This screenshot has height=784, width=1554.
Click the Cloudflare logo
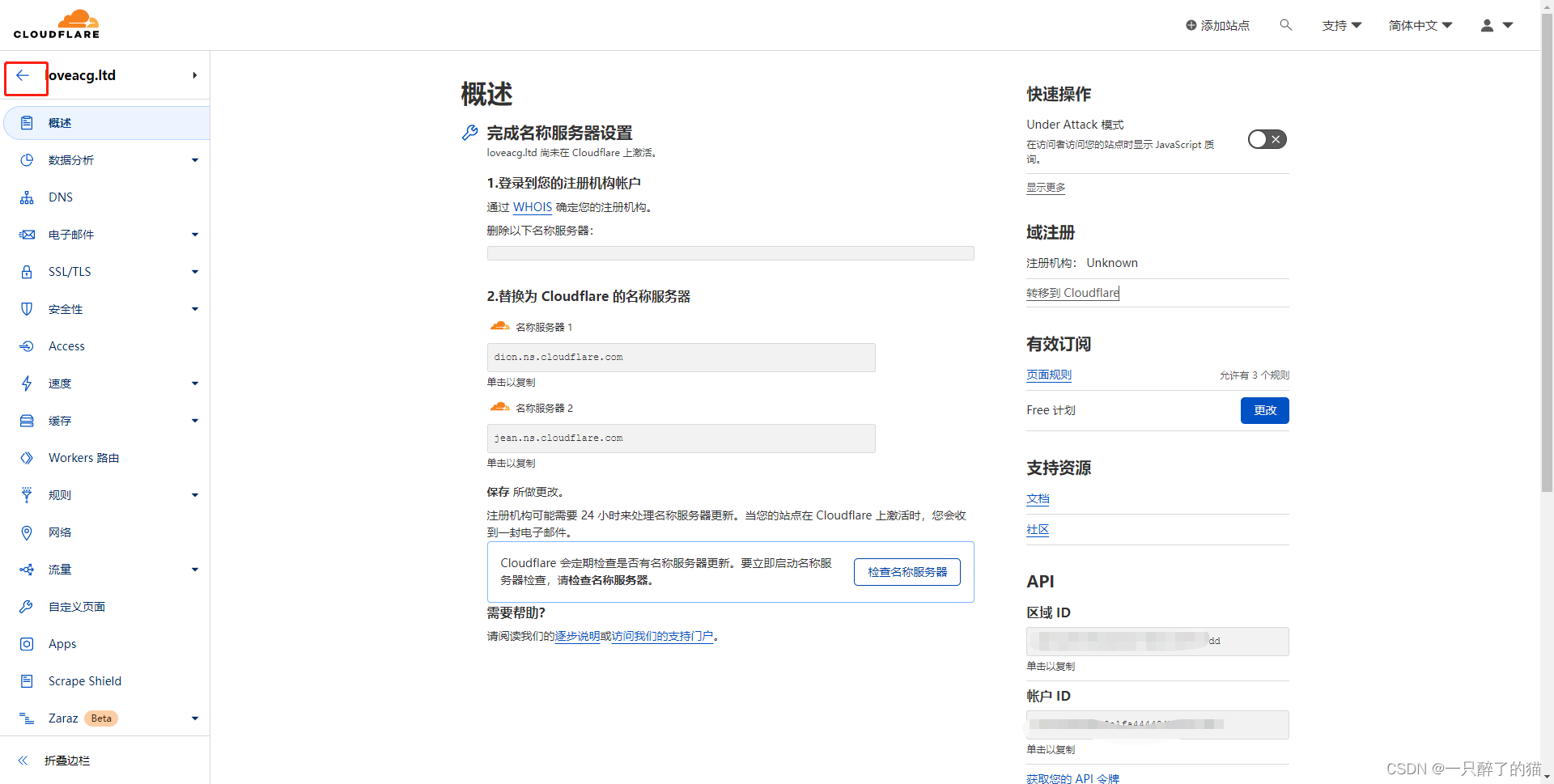point(57,24)
